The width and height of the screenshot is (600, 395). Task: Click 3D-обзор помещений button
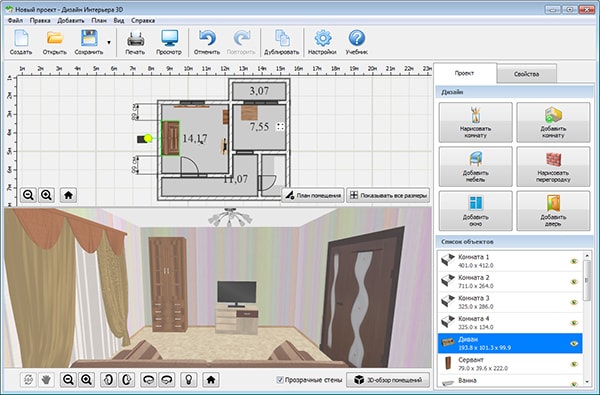(x=388, y=380)
